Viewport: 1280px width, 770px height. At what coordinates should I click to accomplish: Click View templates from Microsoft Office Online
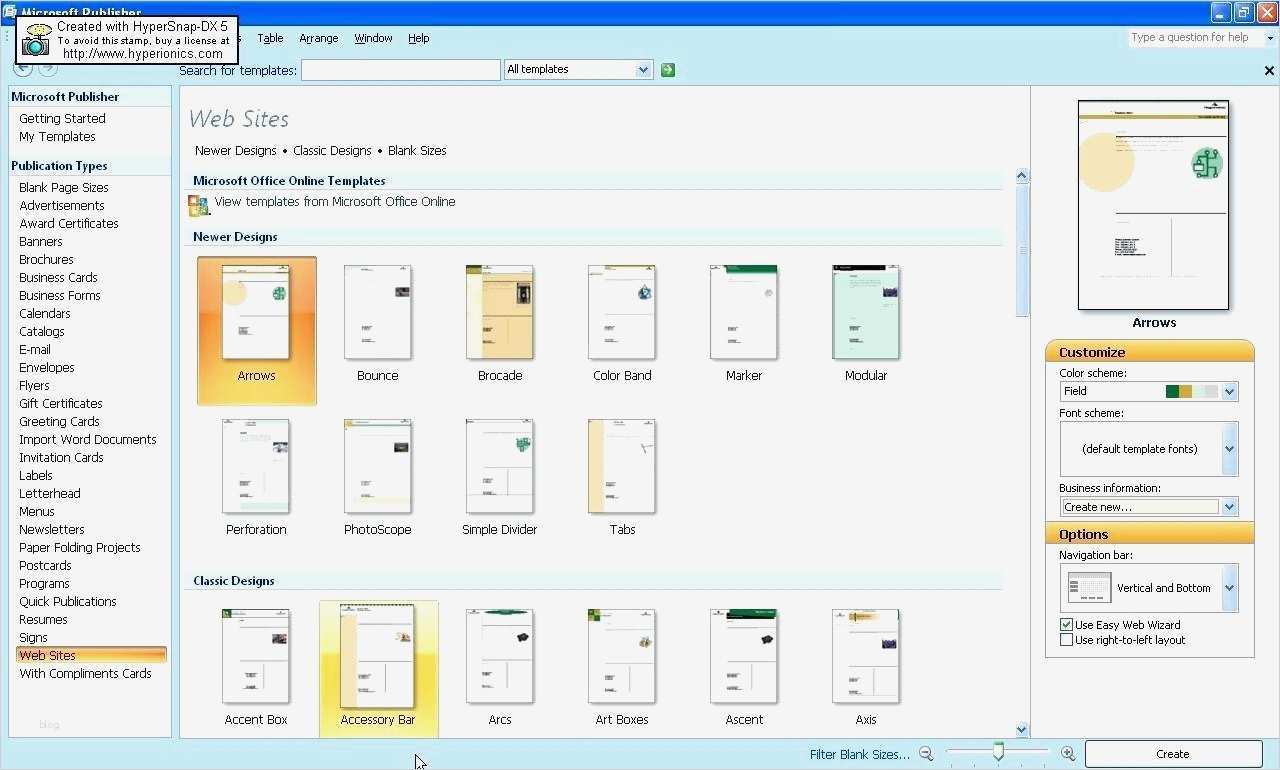[x=335, y=202]
